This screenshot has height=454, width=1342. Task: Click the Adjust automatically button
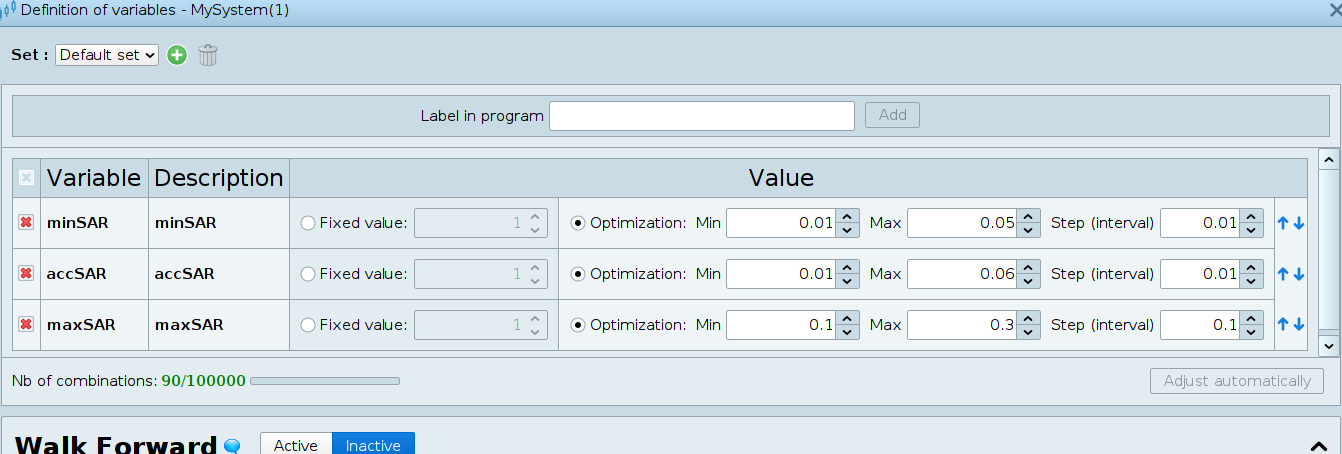click(1236, 381)
